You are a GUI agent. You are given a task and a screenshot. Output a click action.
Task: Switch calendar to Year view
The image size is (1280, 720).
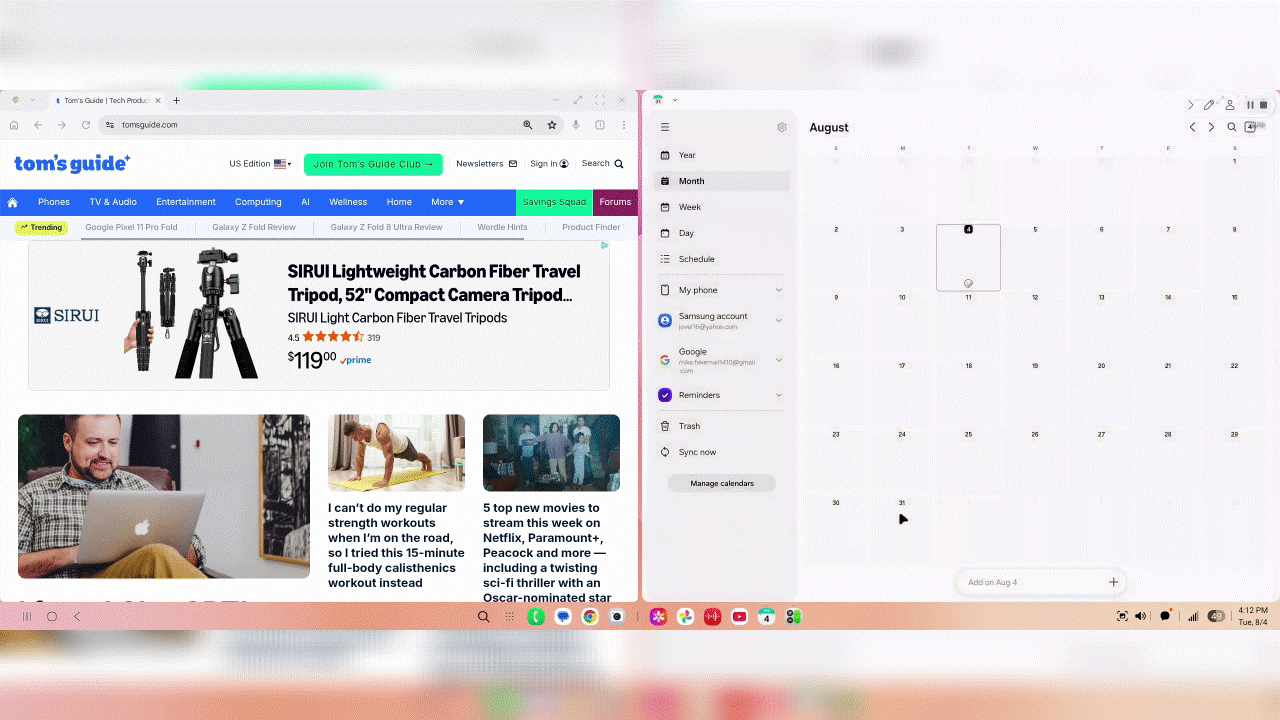[722, 155]
